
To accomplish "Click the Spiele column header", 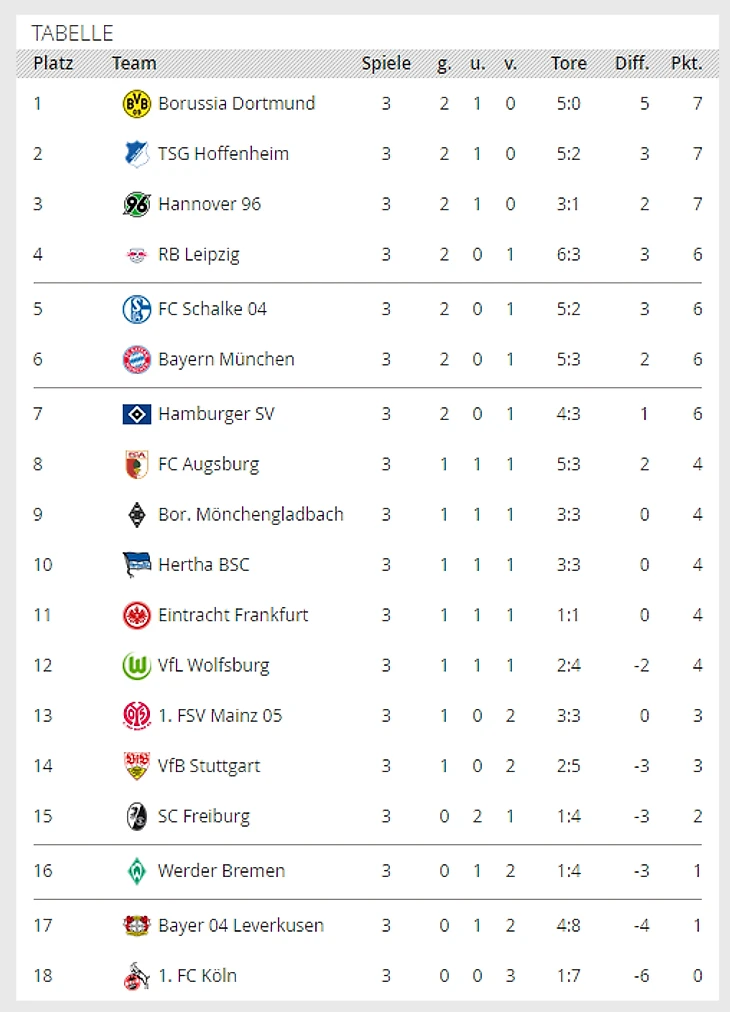I will point(386,63).
